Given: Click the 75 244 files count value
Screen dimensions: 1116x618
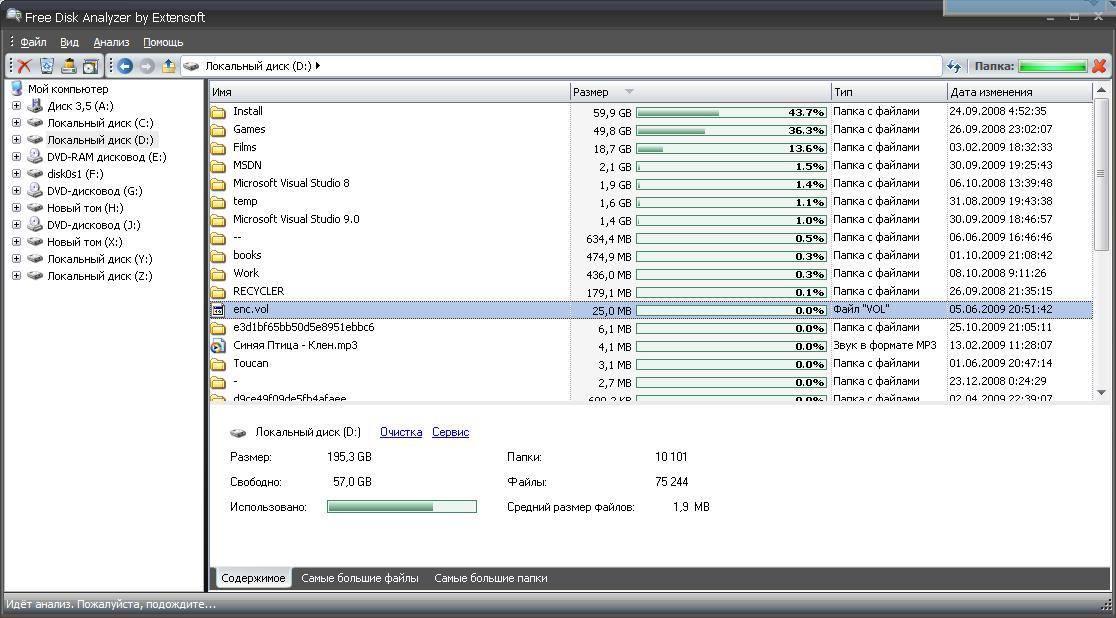Looking at the screenshot, I should click(671, 482).
